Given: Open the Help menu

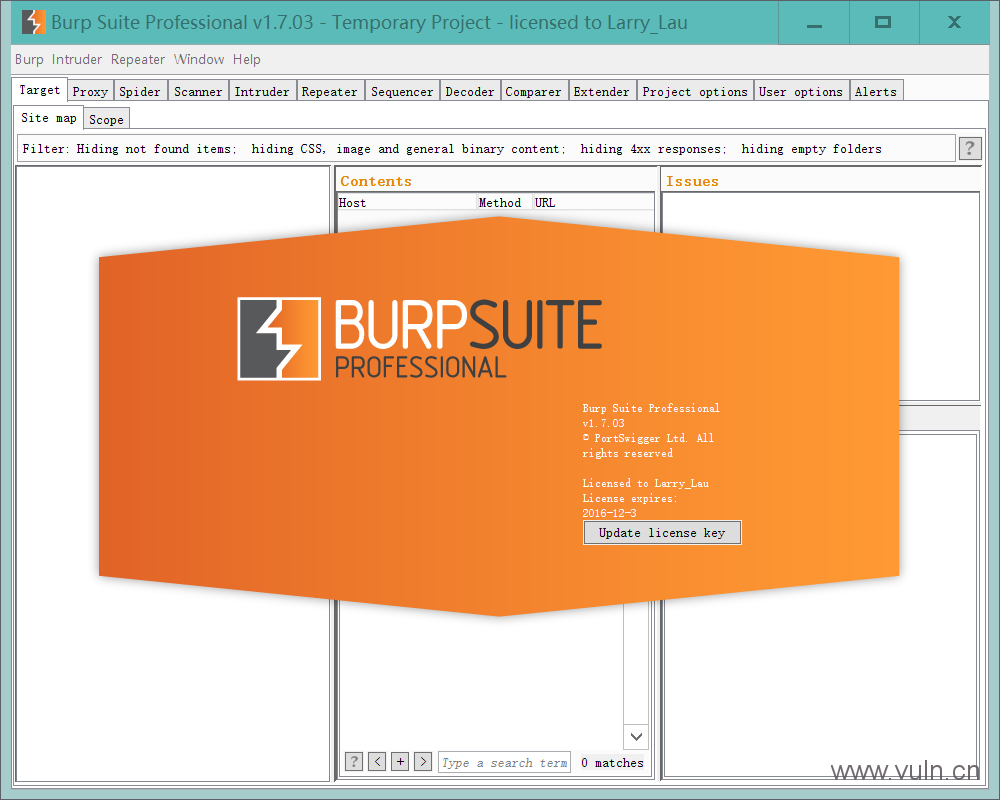Looking at the screenshot, I should point(247,60).
